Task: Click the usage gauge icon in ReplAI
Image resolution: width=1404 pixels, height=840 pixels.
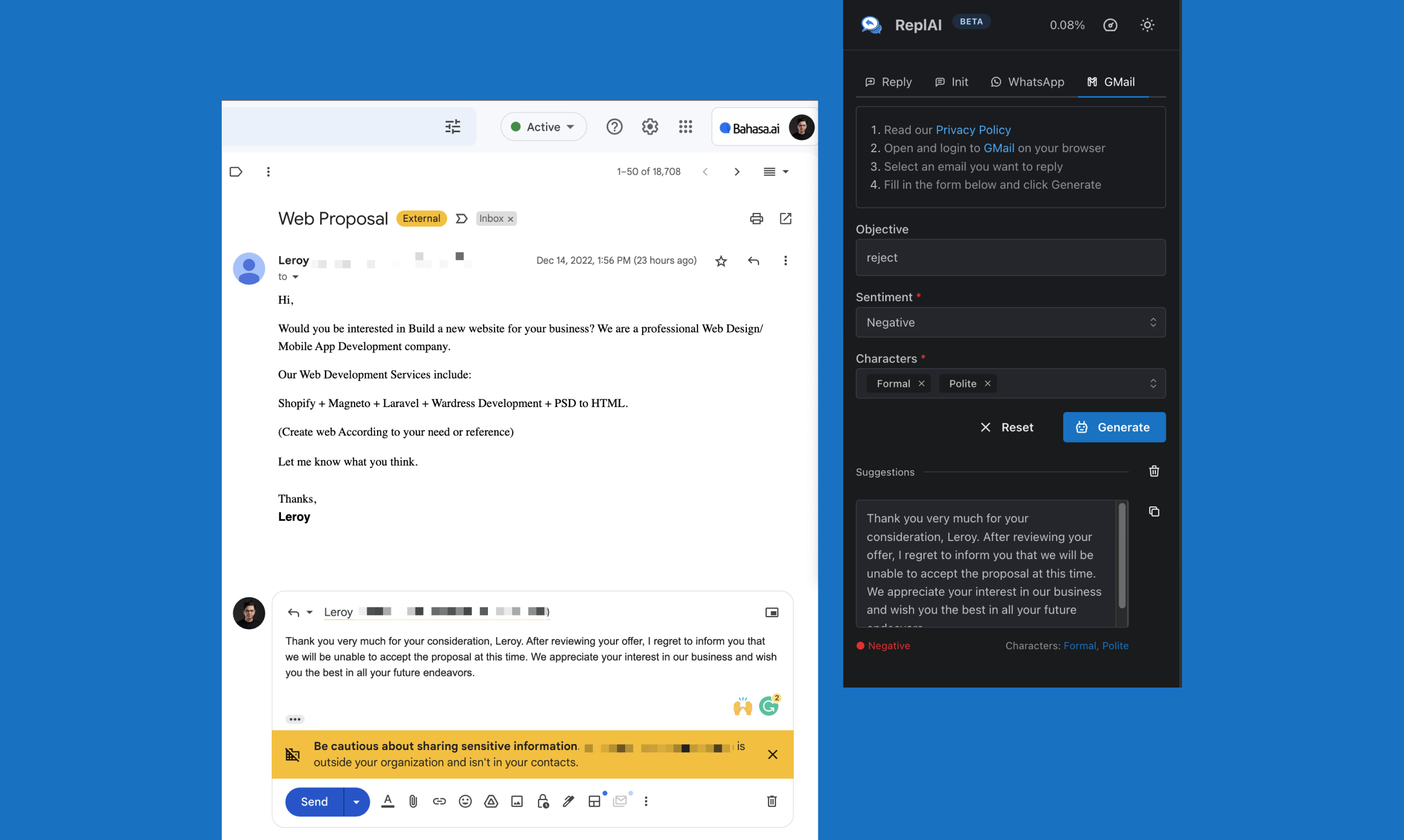Action: (x=1110, y=25)
